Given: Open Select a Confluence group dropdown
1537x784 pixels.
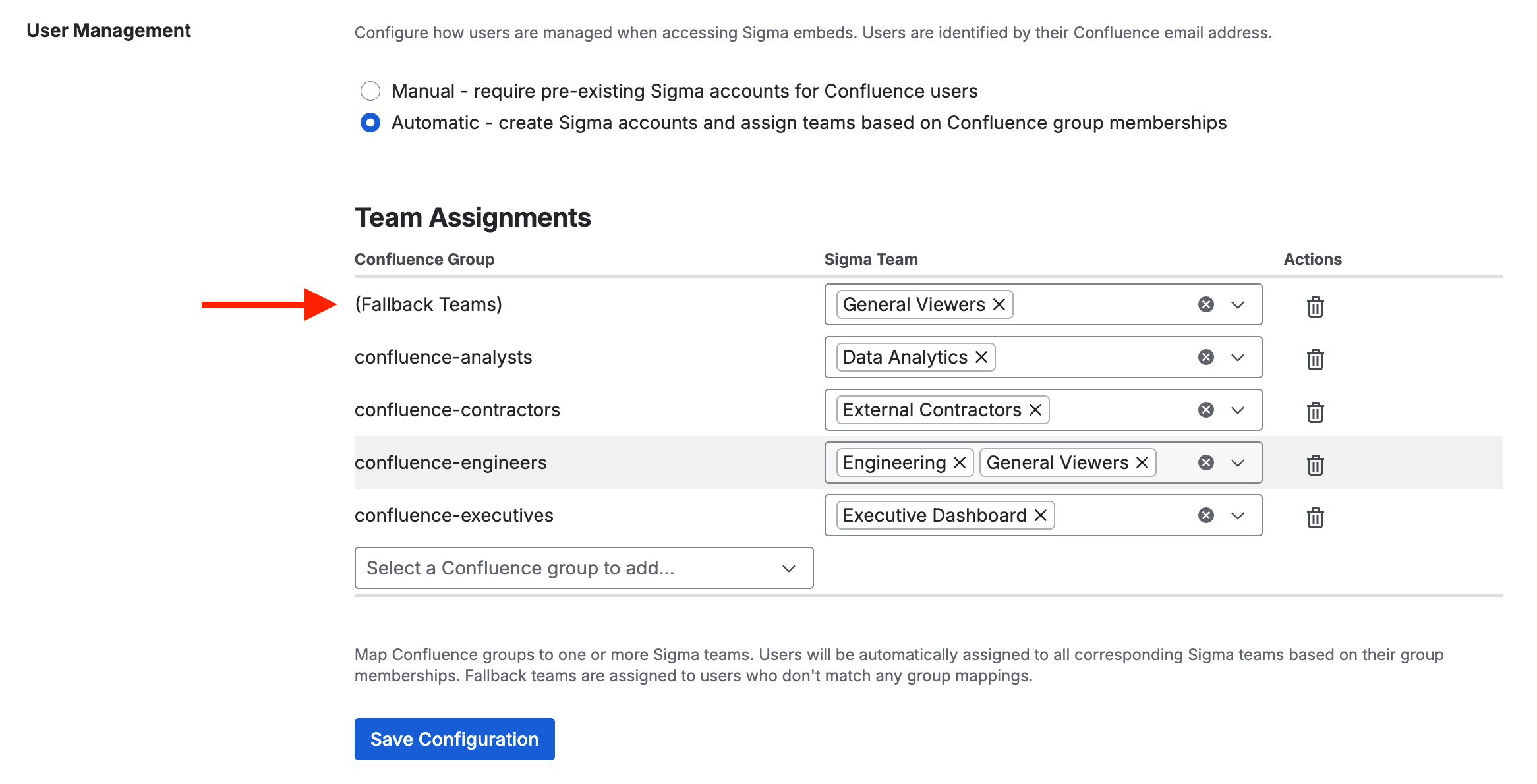Looking at the screenshot, I should click(x=583, y=568).
